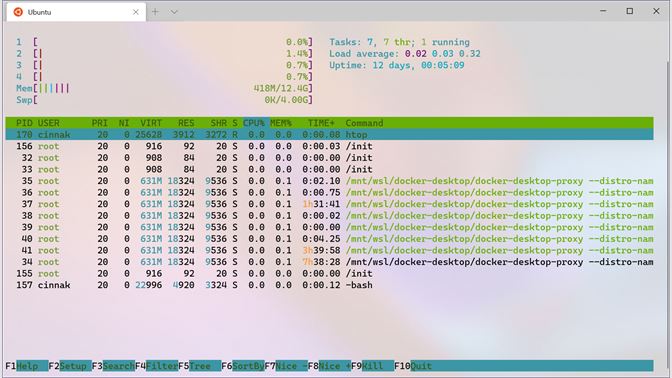Maximize the terminal window

tap(630, 11)
